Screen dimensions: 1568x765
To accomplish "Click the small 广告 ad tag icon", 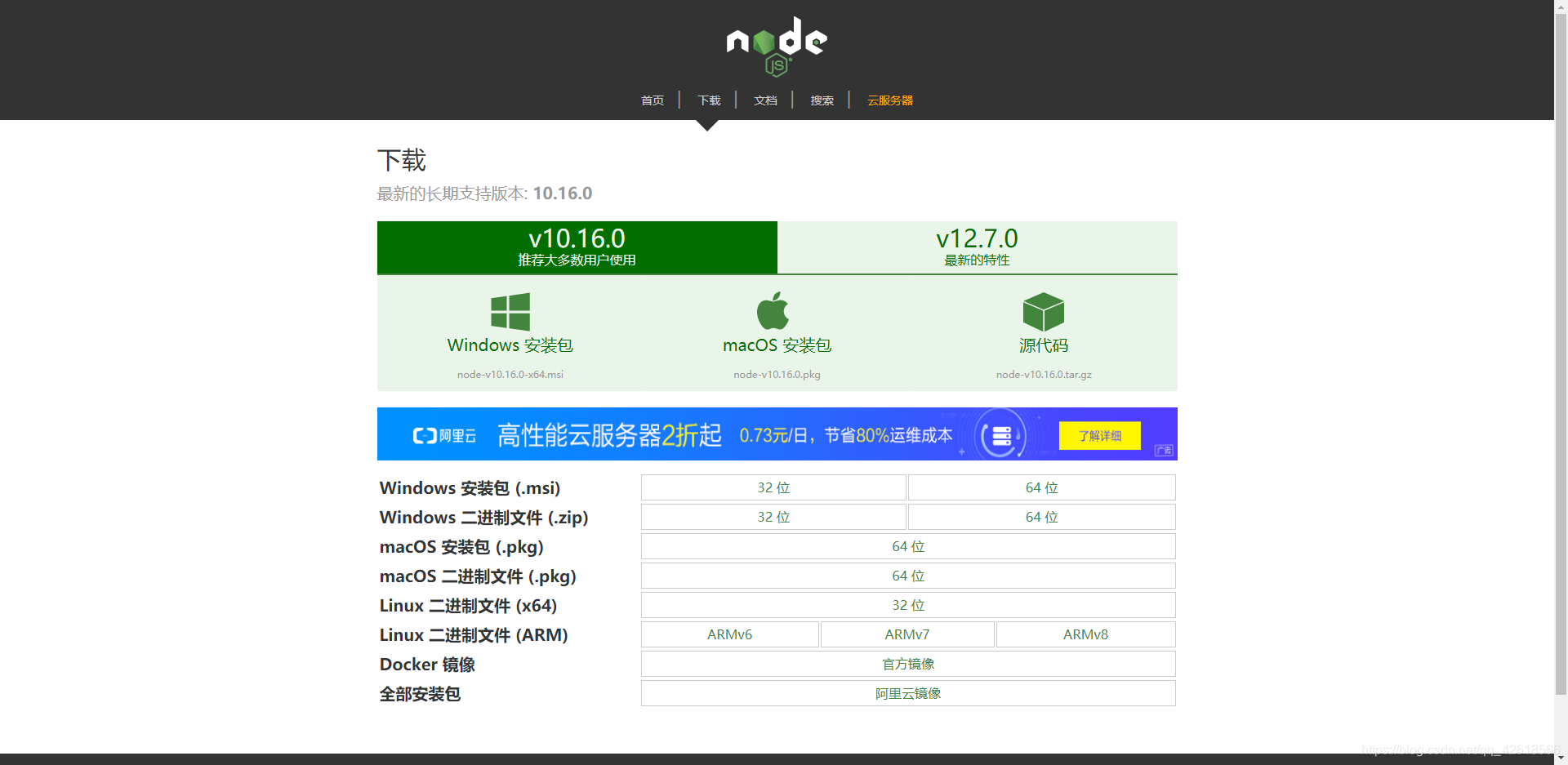I will 1164,451.
